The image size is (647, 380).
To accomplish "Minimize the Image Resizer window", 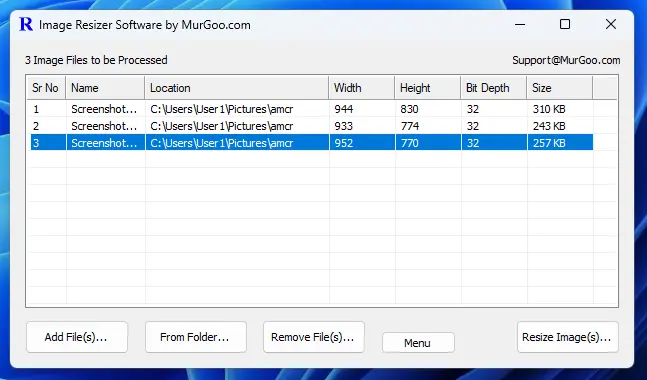I will [520, 24].
